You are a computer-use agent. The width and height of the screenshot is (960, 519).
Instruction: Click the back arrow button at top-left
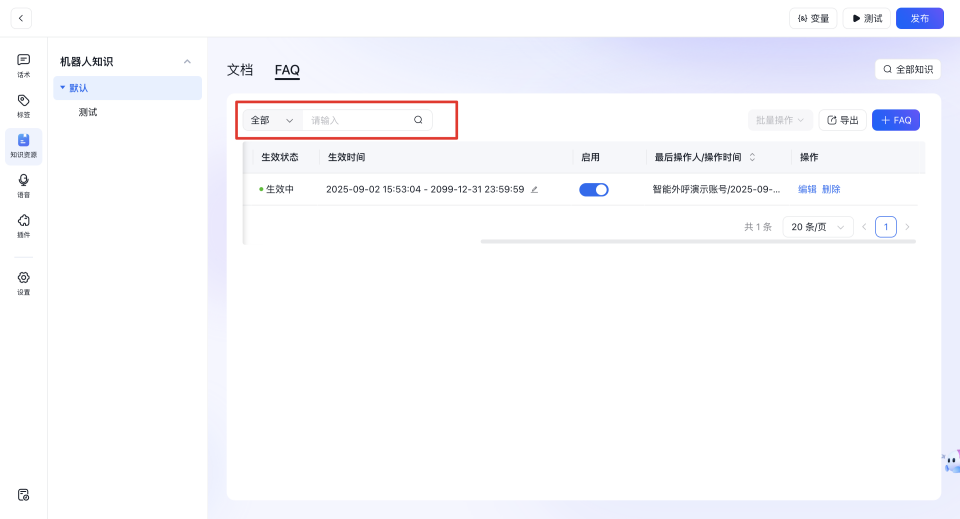pyautogui.click(x=21, y=18)
